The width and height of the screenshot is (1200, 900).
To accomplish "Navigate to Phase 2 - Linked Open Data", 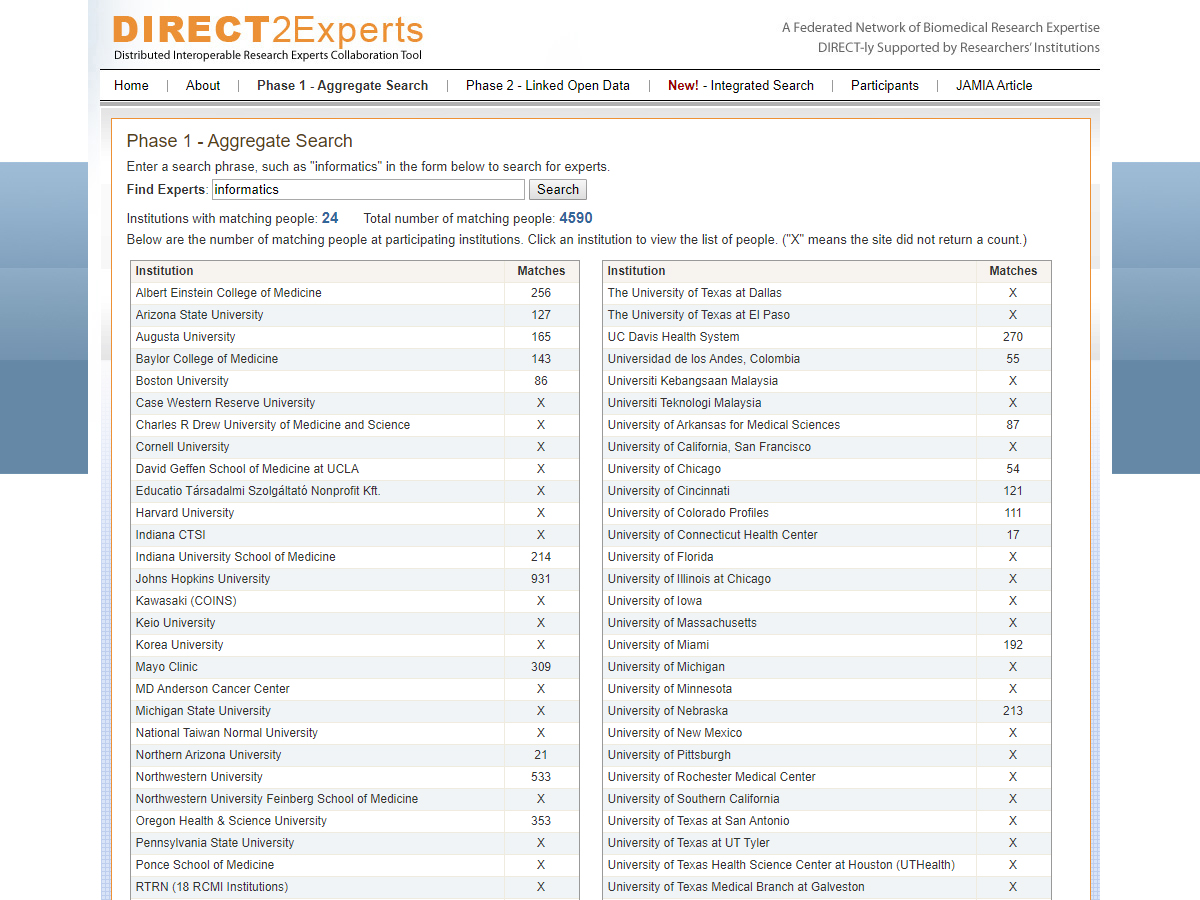I will [547, 86].
